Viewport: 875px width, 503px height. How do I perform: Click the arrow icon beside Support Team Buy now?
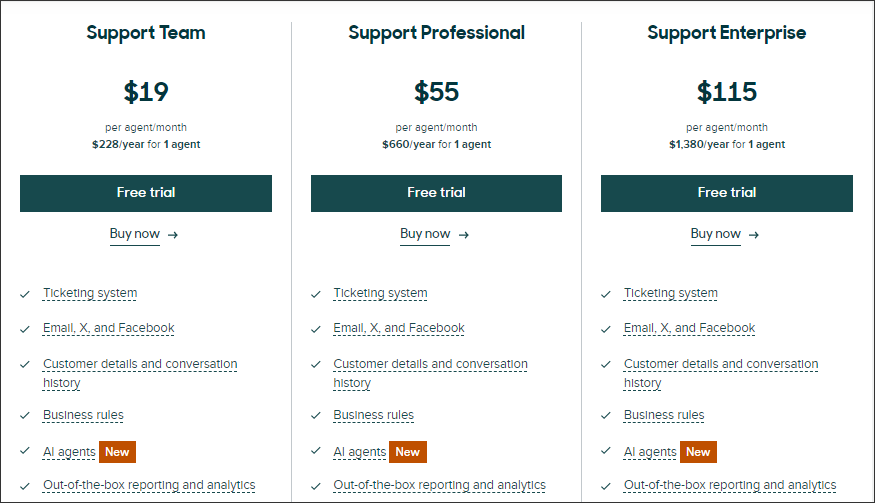[173, 235]
